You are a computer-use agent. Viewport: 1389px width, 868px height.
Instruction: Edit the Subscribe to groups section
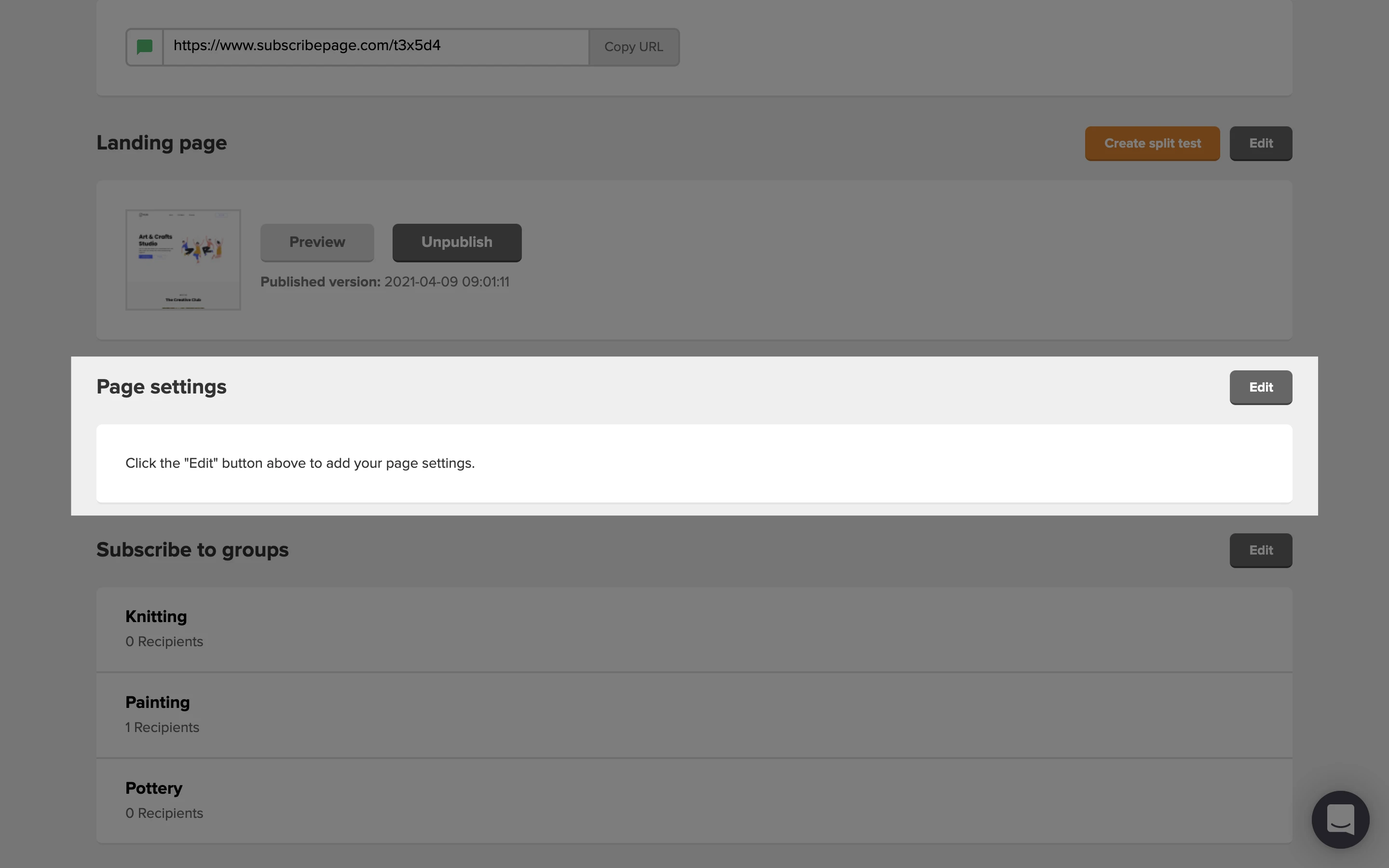[x=1260, y=551]
